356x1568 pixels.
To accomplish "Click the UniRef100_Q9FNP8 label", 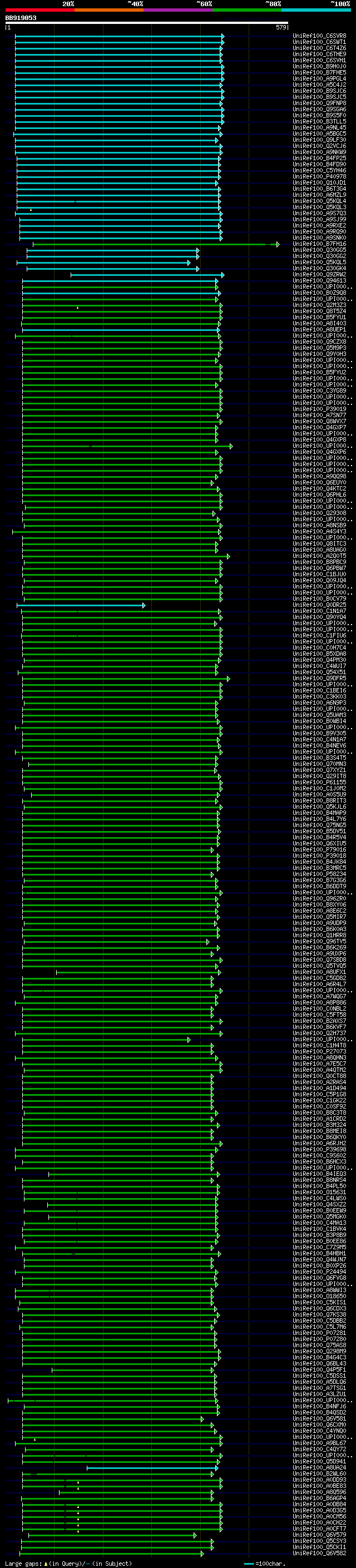I will (x=319, y=103).
